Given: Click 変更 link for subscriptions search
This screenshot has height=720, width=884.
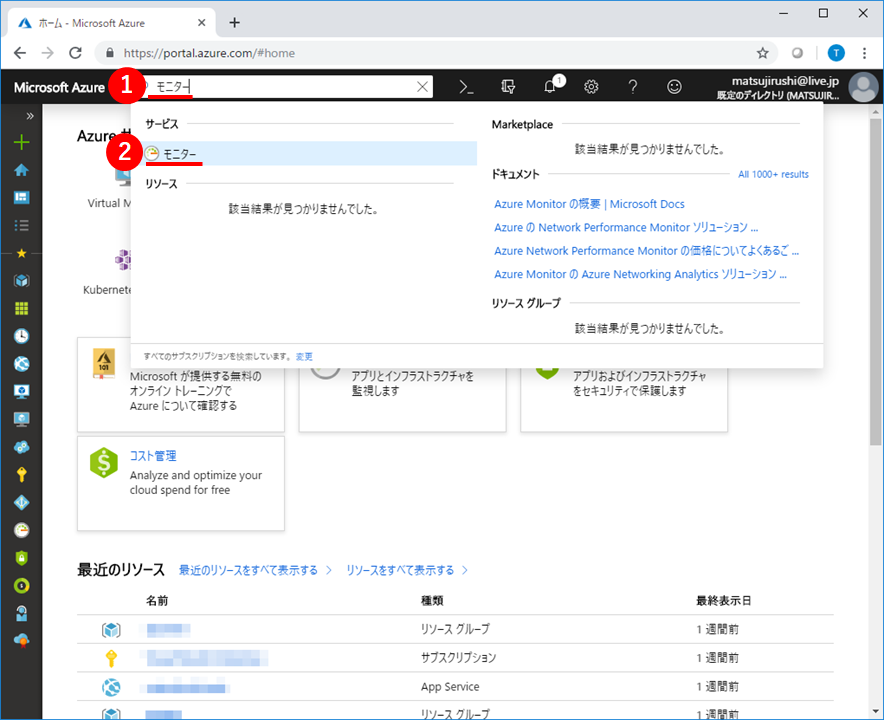Looking at the screenshot, I should (304, 356).
